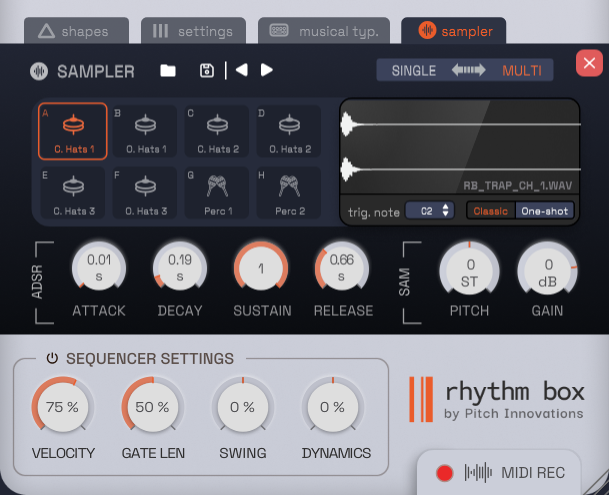Select the sampler tab
The height and width of the screenshot is (495, 609).
(453, 31)
